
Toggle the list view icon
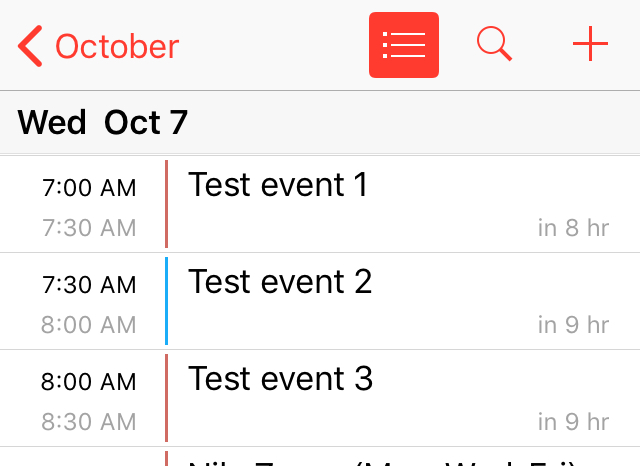click(x=404, y=45)
